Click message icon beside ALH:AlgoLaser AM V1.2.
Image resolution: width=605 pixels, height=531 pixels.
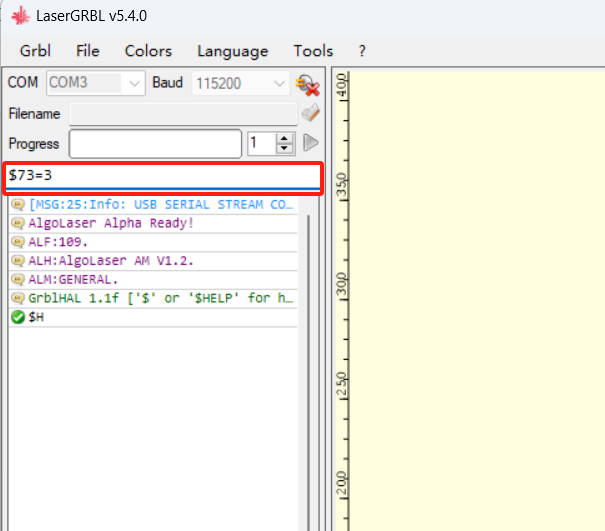click(18, 261)
